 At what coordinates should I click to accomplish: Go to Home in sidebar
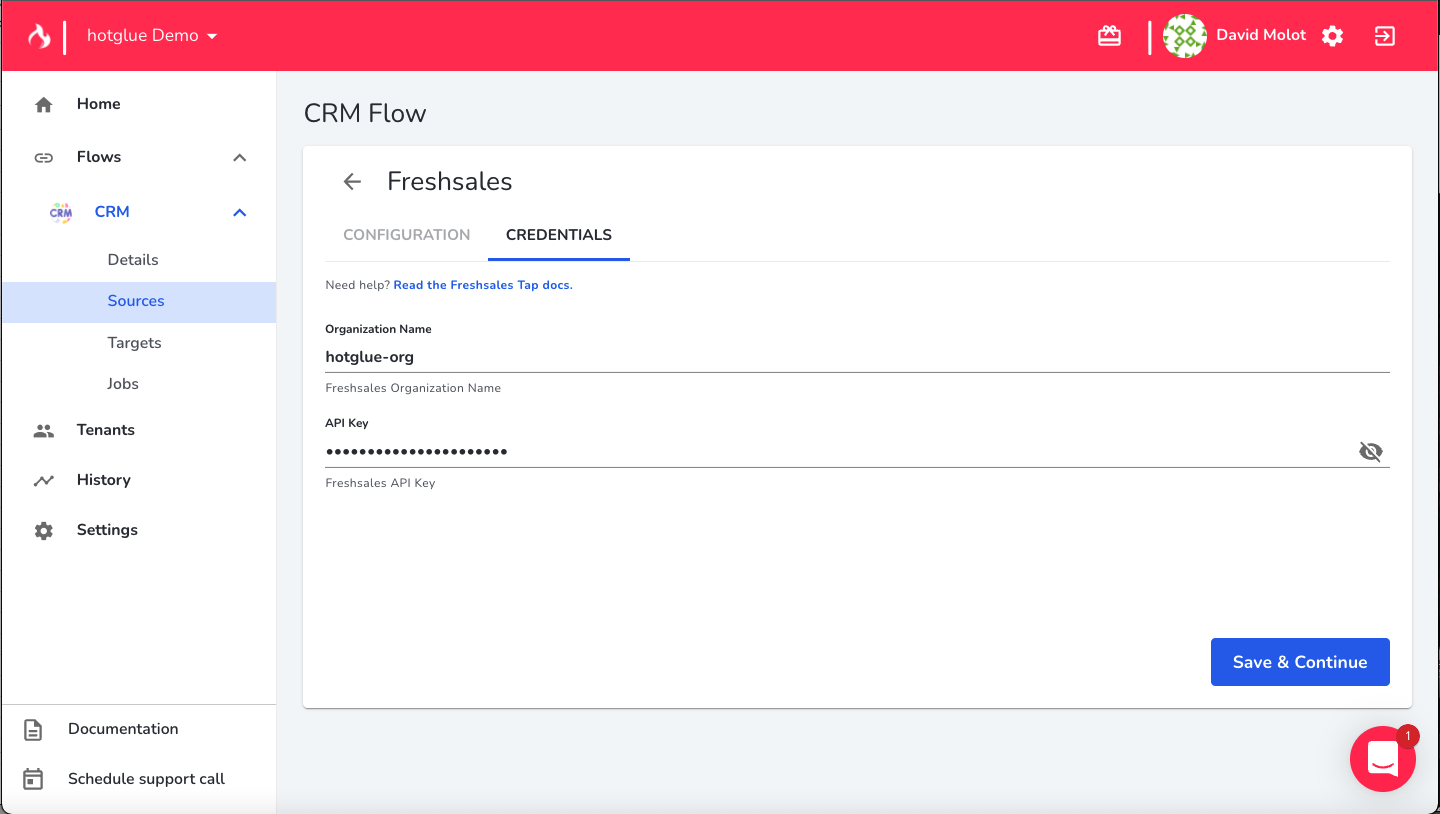(98, 104)
